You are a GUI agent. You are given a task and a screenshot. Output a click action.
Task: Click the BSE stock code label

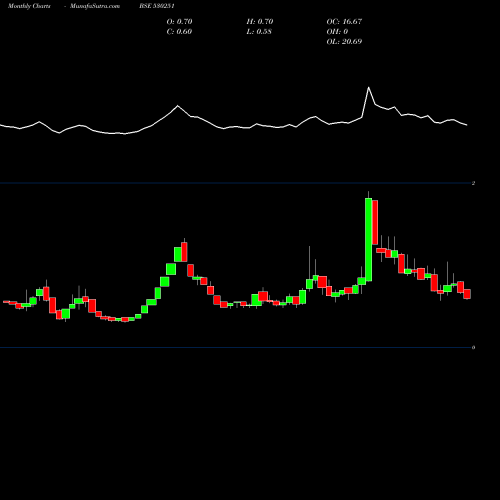pos(157,6)
